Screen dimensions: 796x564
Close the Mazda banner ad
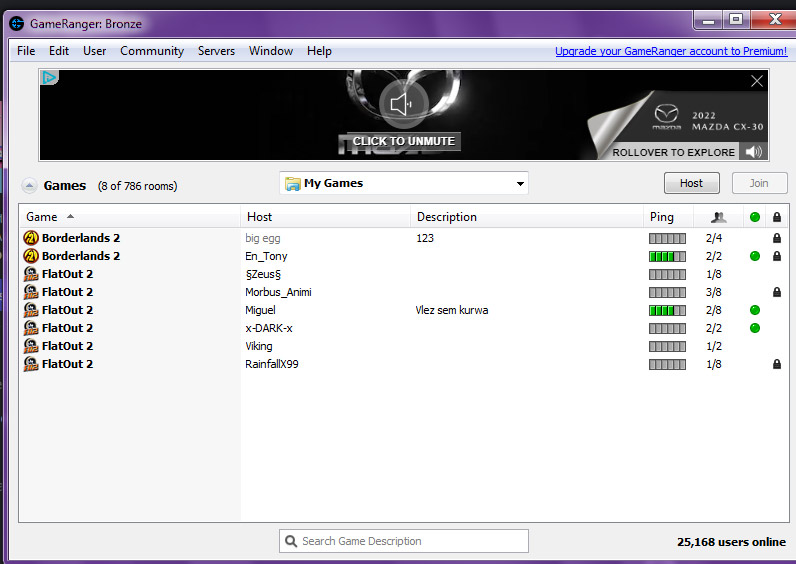pyautogui.click(x=756, y=81)
